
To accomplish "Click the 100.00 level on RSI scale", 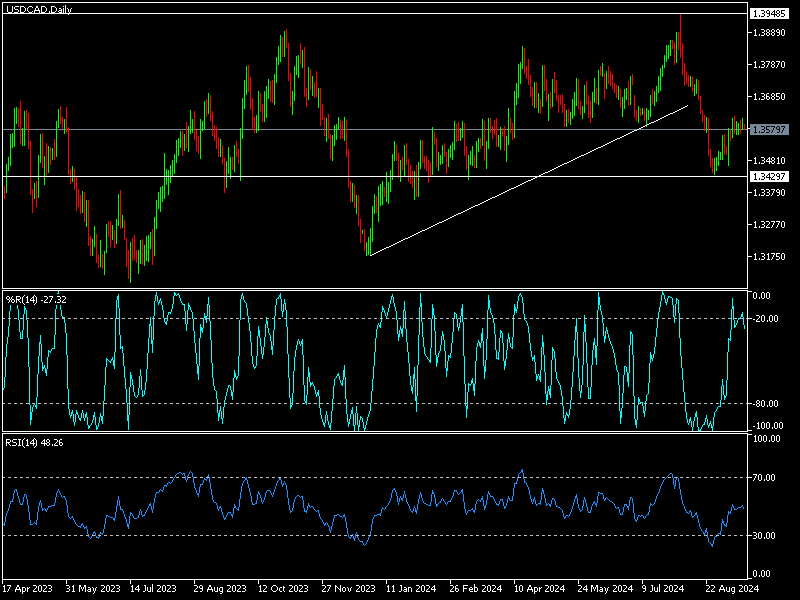I will (767, 439).
